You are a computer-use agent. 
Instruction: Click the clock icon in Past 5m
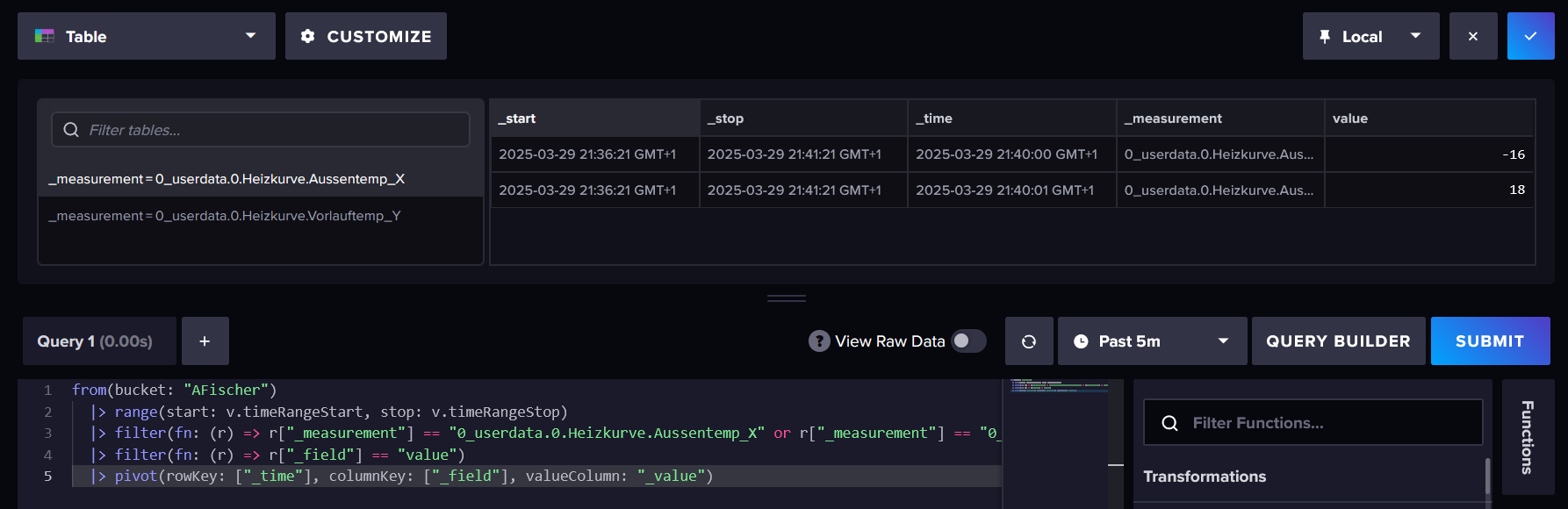coord(1081,341)
